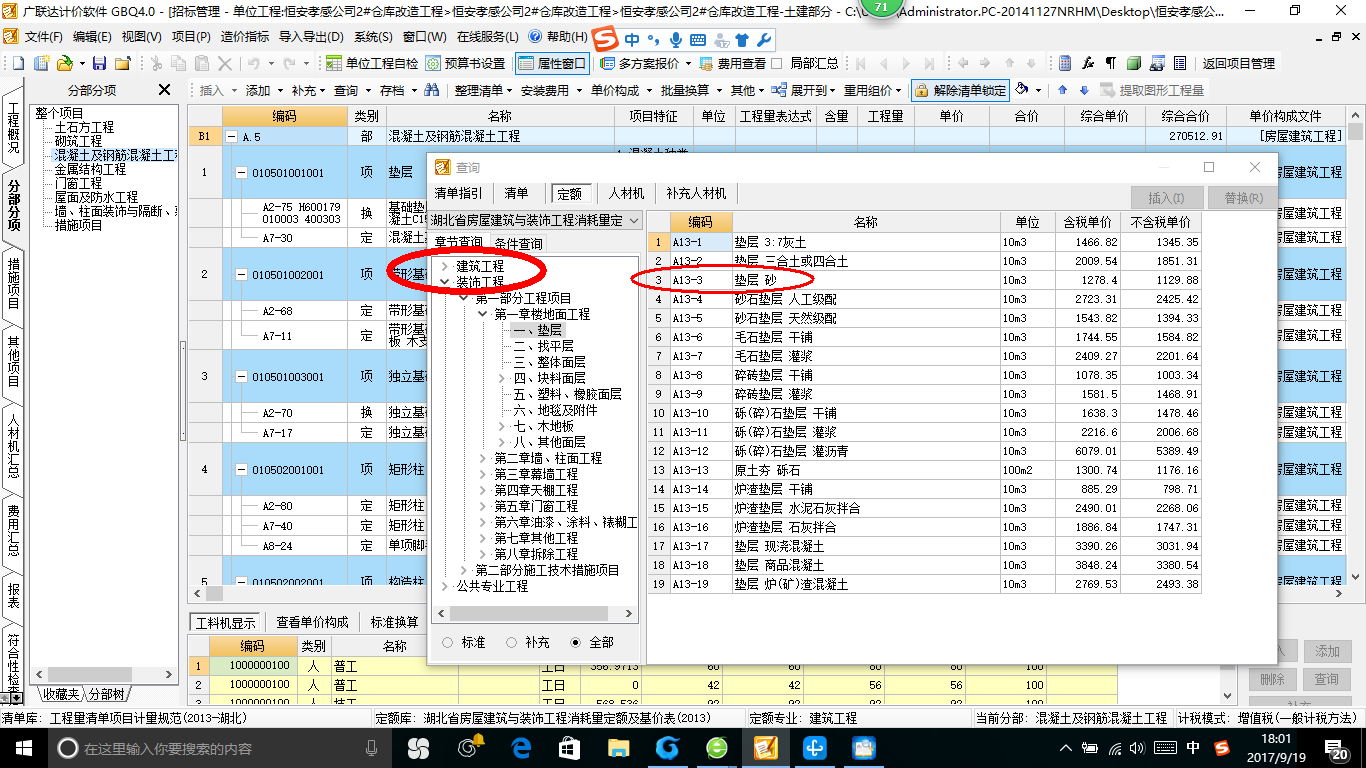Click the fx formula icon
1366x768 pixels.
(1088, 63)
